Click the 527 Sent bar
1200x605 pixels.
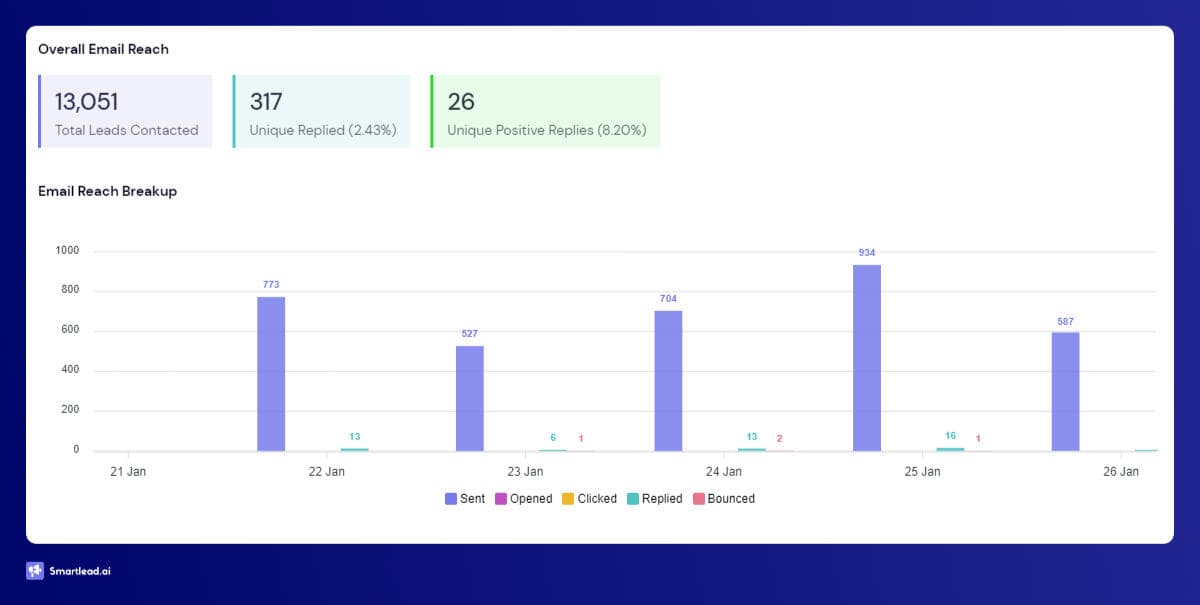470,398
